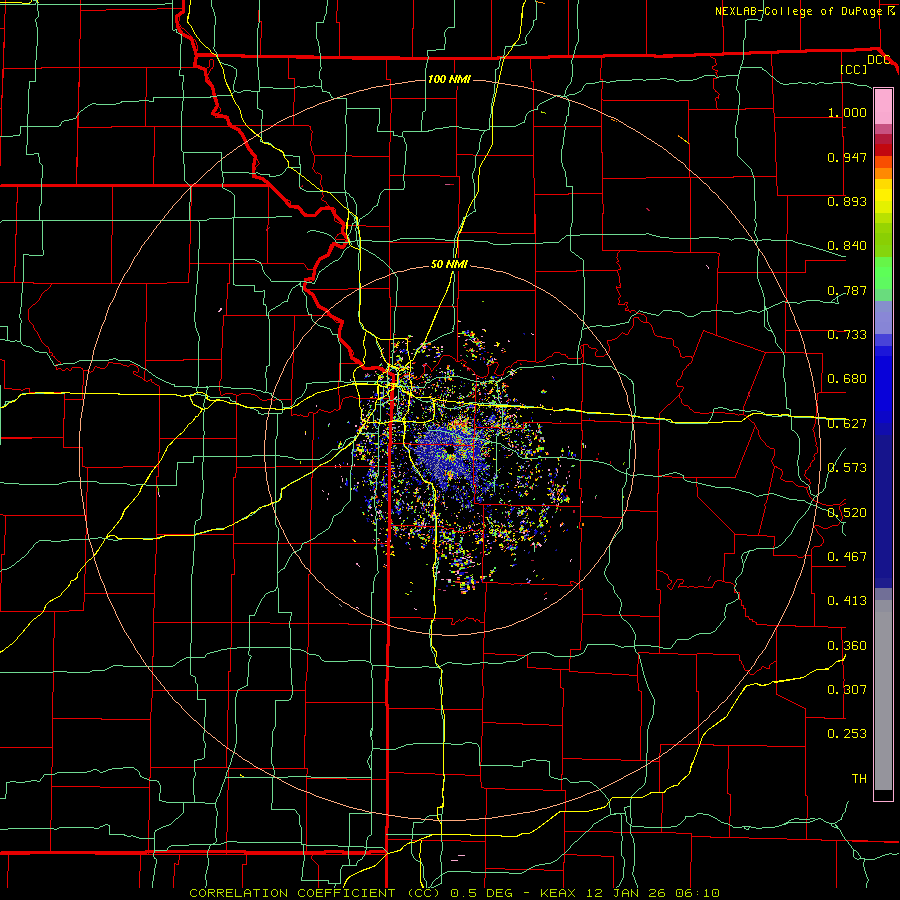Click the 0.307 legend value
Image resolution: width=900 pixels, height=900 pixels.
(847, 690)
